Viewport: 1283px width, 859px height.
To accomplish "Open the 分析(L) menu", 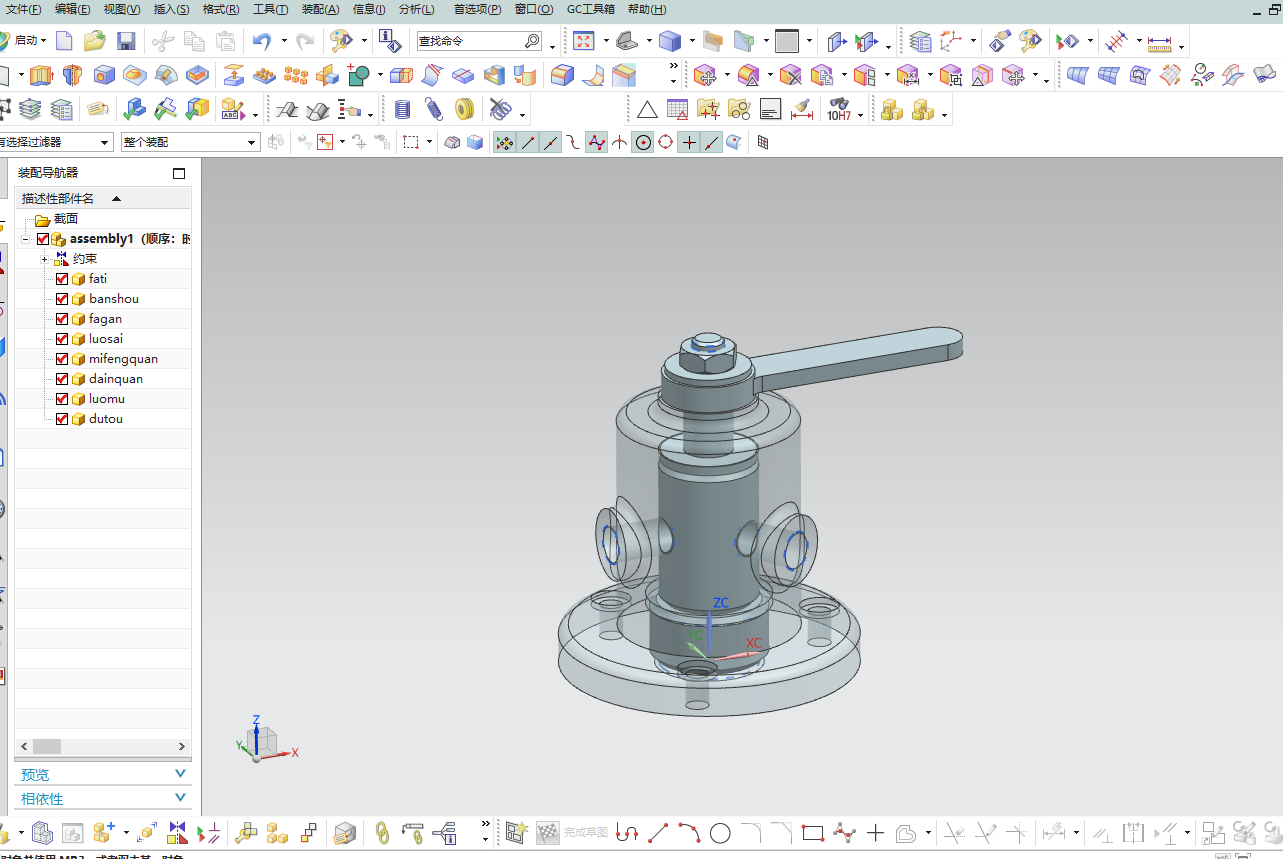I will [x=416, y=10].
